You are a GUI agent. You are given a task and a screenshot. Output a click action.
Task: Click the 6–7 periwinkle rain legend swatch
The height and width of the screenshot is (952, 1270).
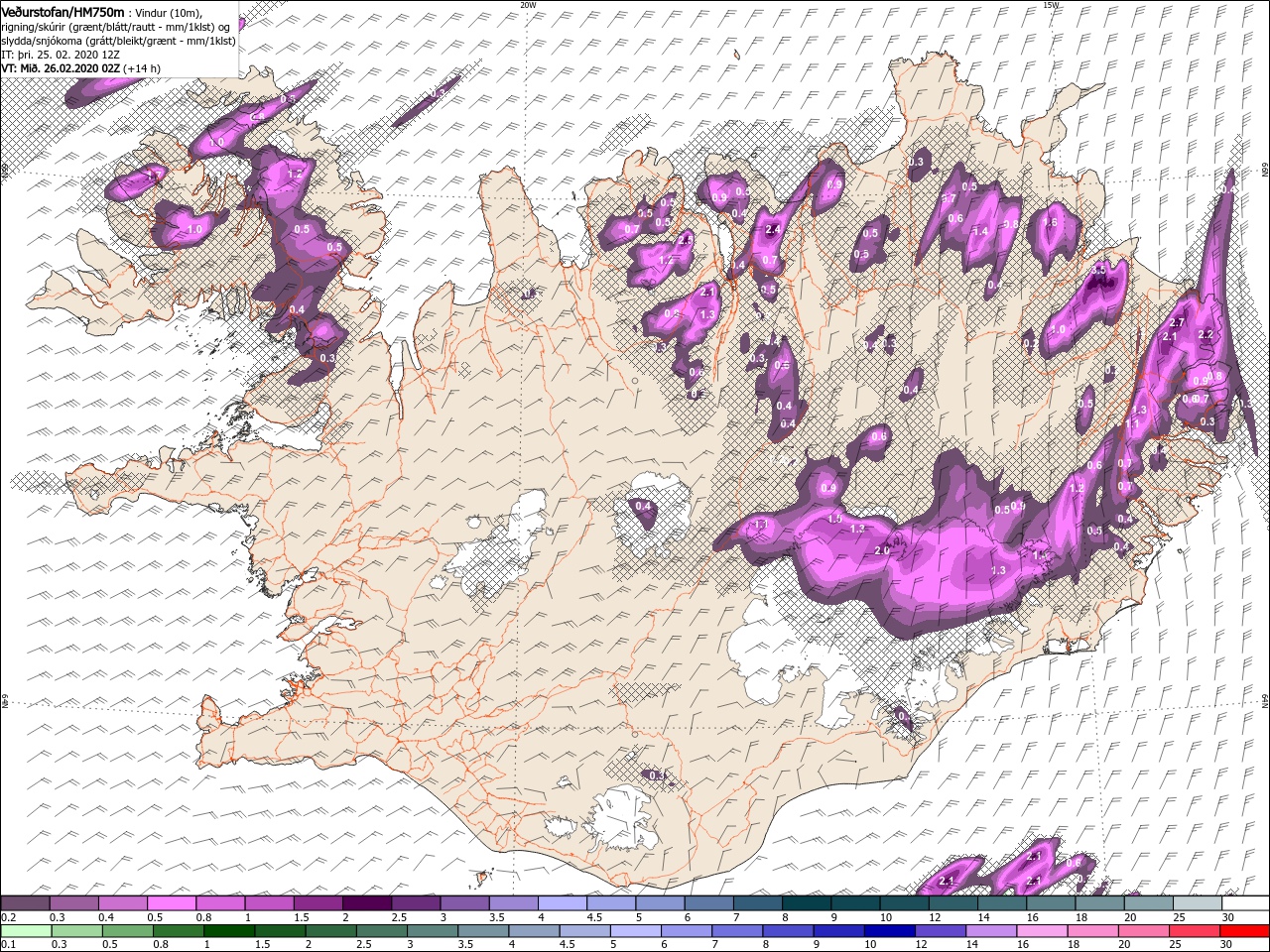coord(685,931)
